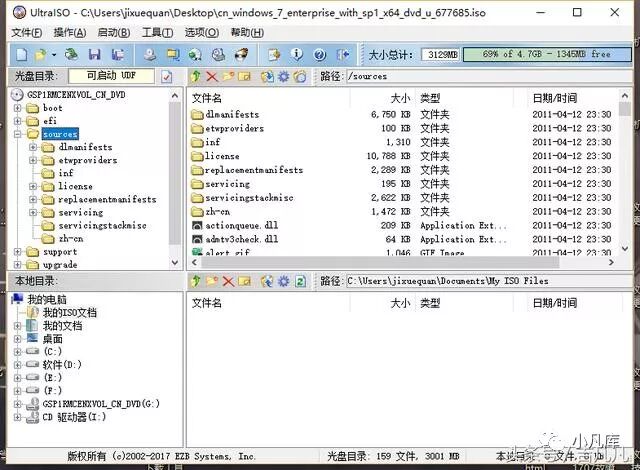
Task: Click rename icon in local pane toolbar
Action: click(244, 281)
